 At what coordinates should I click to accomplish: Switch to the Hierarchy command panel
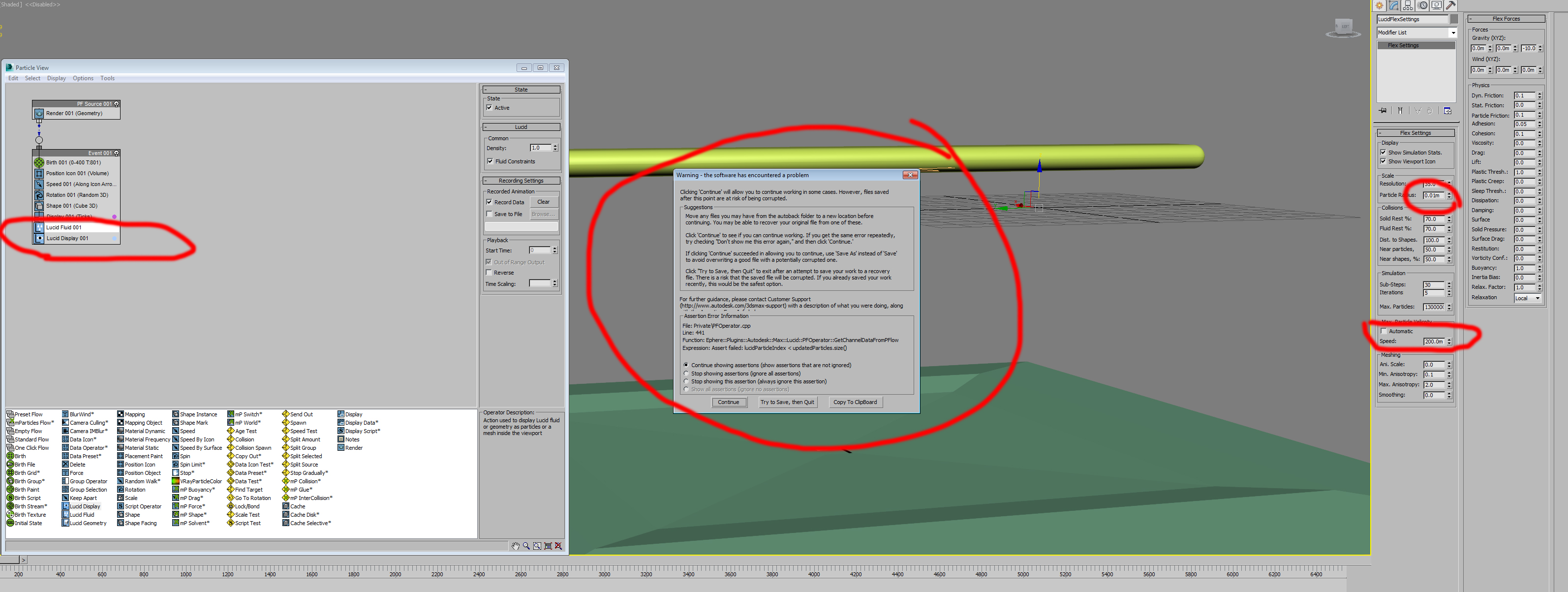1408,5
